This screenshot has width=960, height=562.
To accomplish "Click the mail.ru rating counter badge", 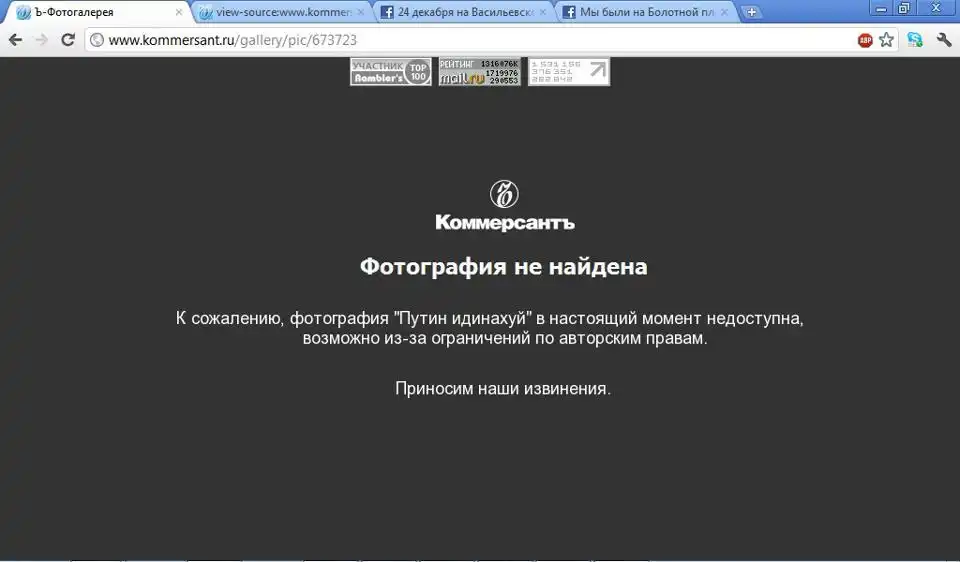I will coord(479,72).
